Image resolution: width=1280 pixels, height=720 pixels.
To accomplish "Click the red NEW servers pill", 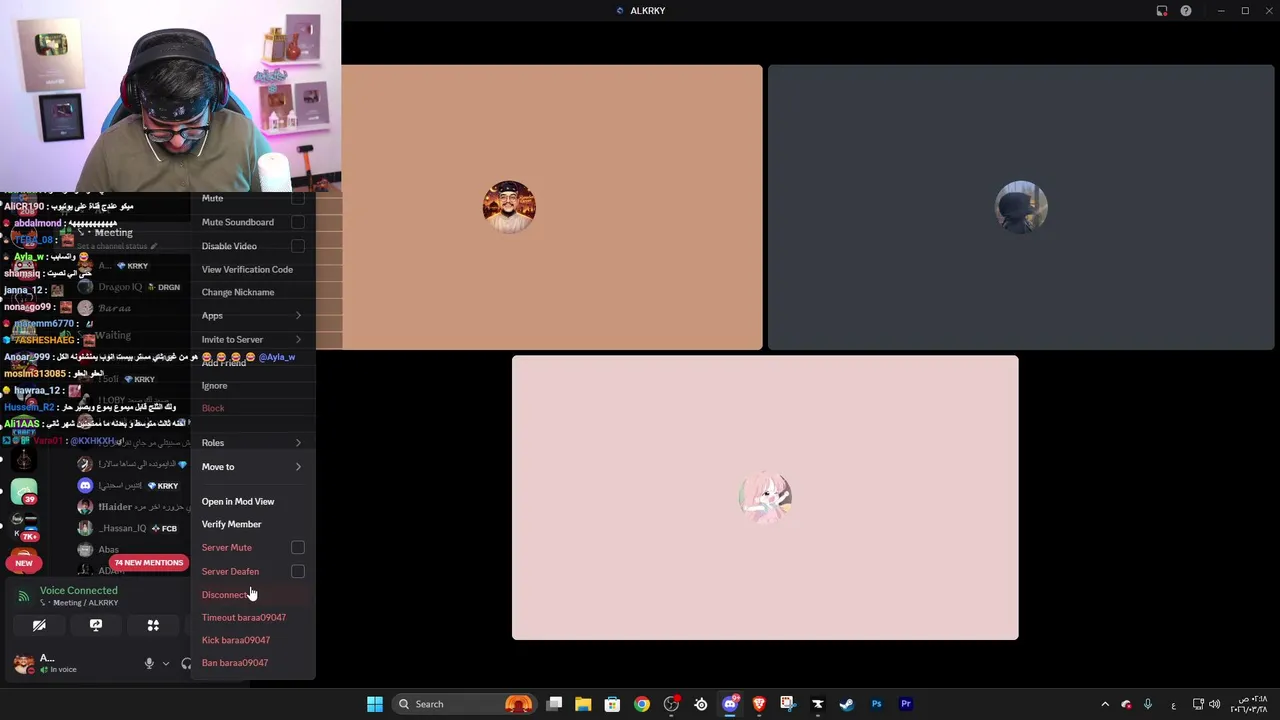I will (24, 563).
